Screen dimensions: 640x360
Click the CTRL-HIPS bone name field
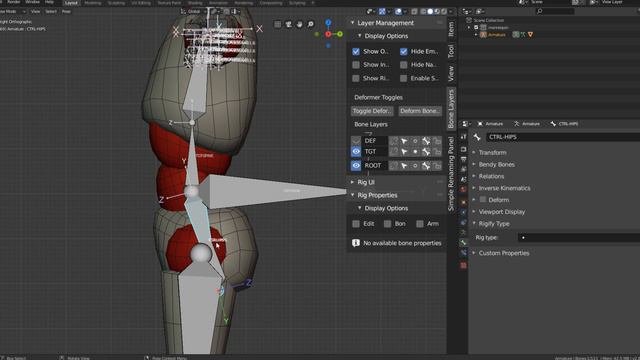(562, 137)
